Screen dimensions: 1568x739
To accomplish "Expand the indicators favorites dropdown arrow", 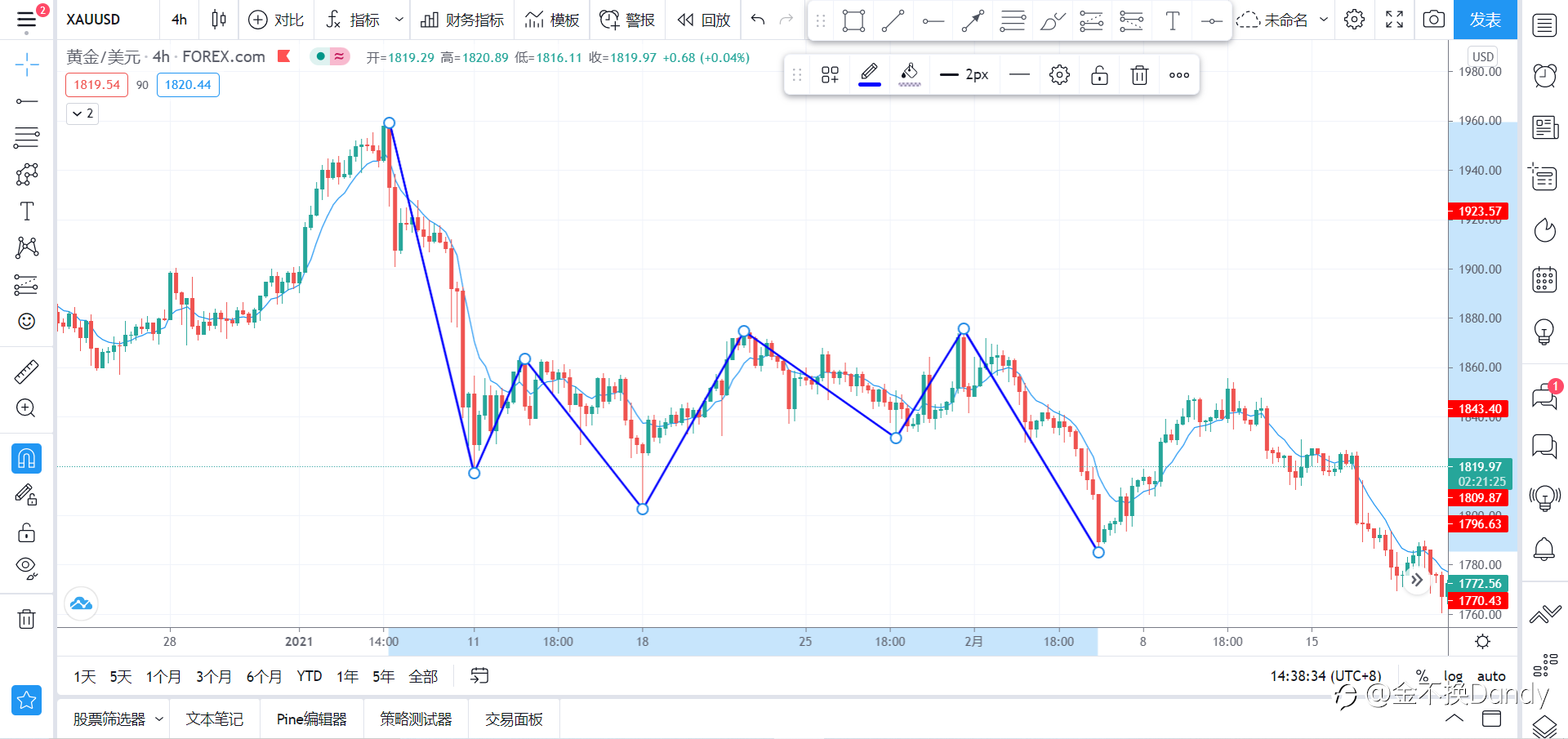I will 399,20.
